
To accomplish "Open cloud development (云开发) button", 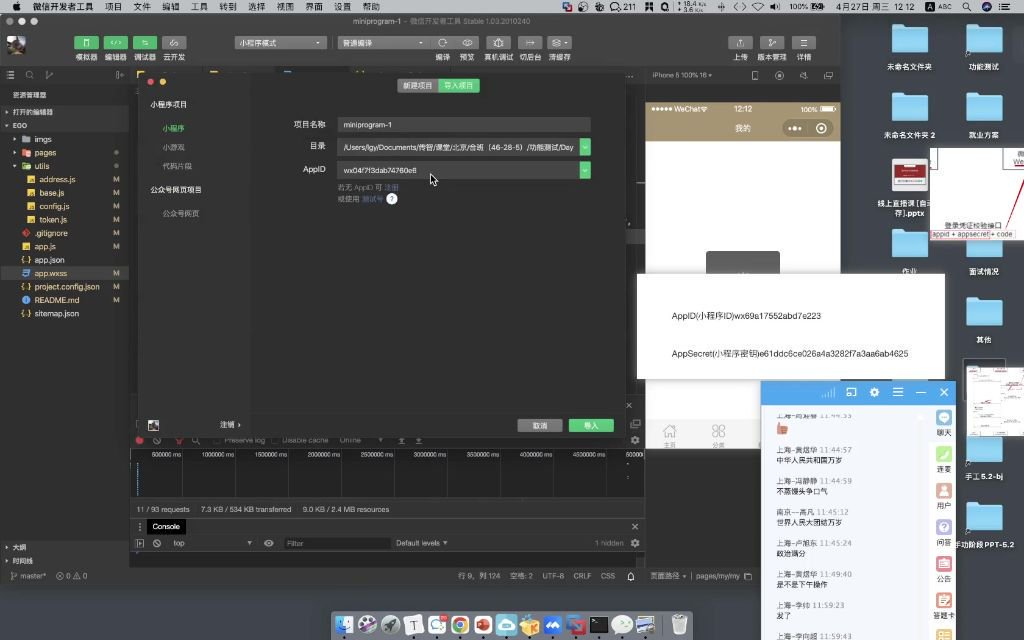I will (174, 42).
